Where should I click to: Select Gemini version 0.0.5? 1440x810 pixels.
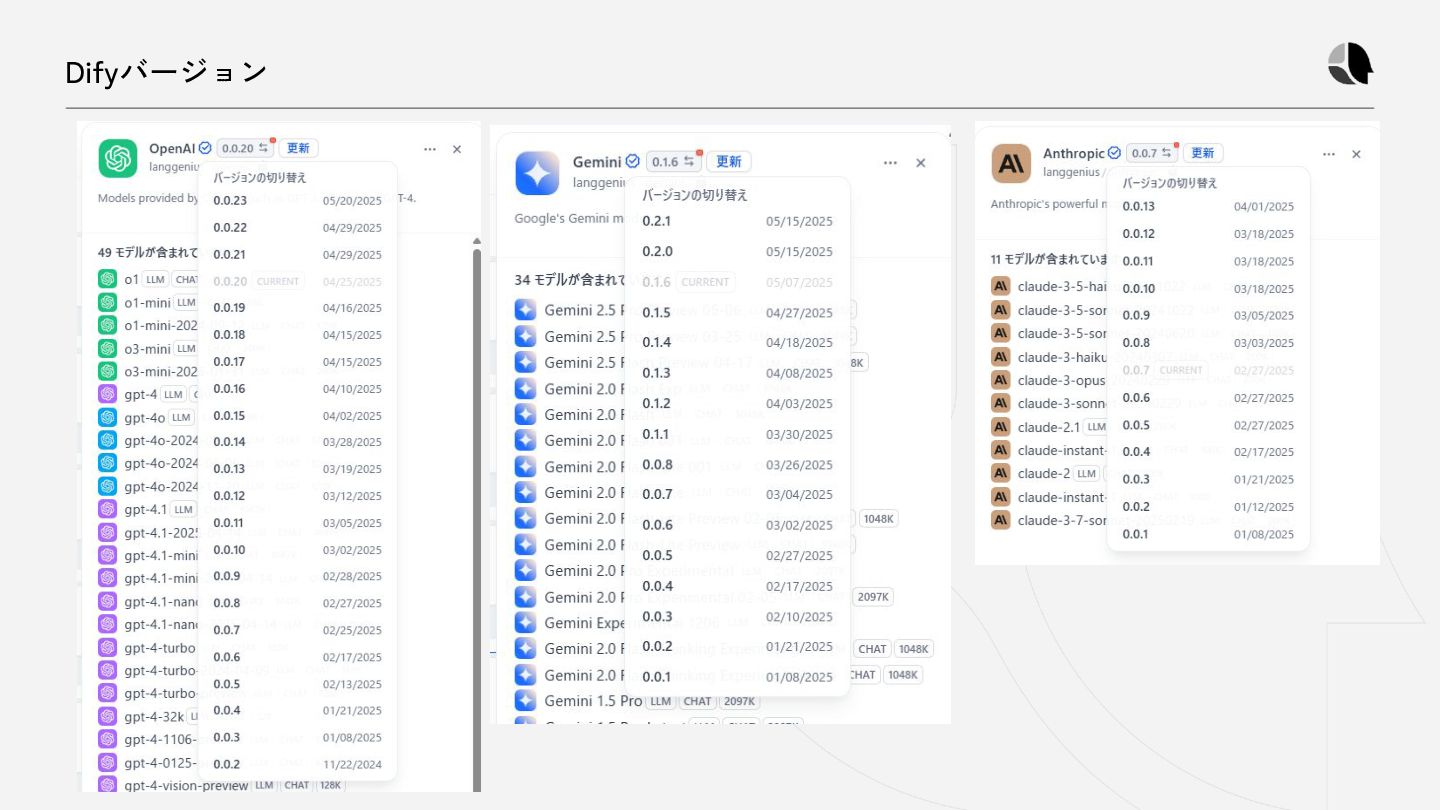[737, 555]
